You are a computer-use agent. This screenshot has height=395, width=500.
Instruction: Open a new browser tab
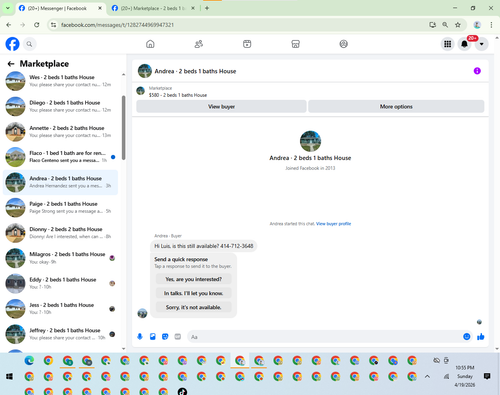tap(207, 8)
